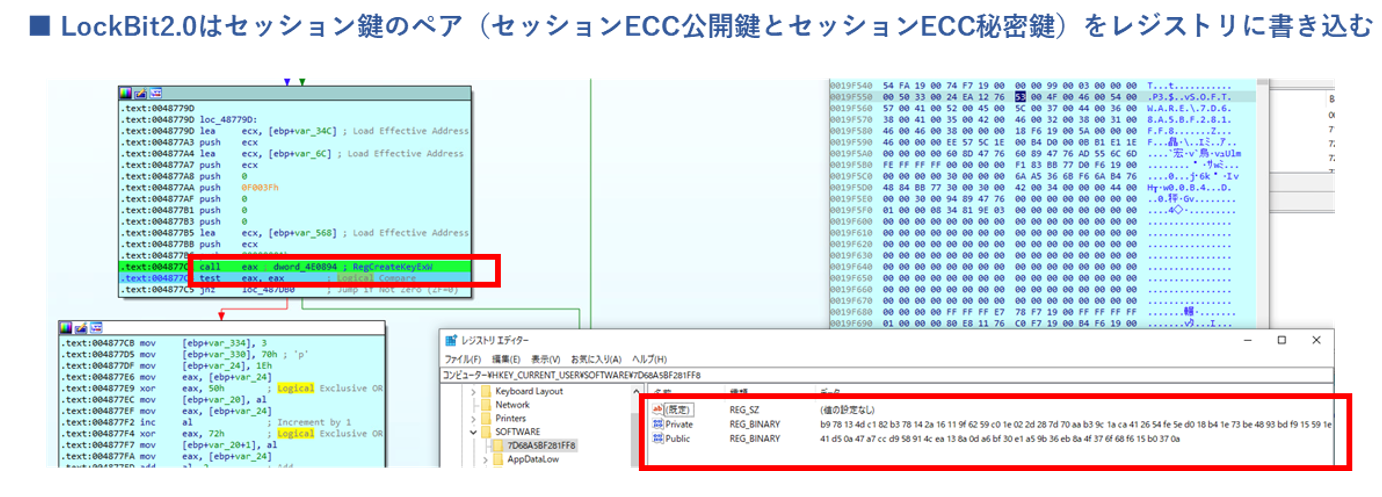Screen dimensions: 1382x497
Task: Click REG_BINARY type in Public row
Action: (x=754, y=438)
